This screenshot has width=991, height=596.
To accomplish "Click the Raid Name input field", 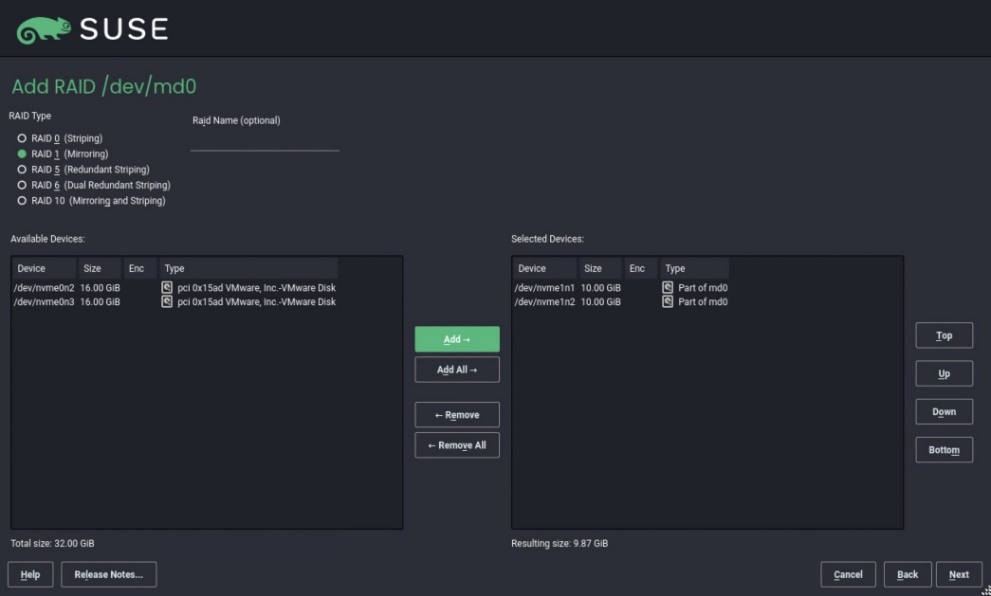I will (264, 145).
